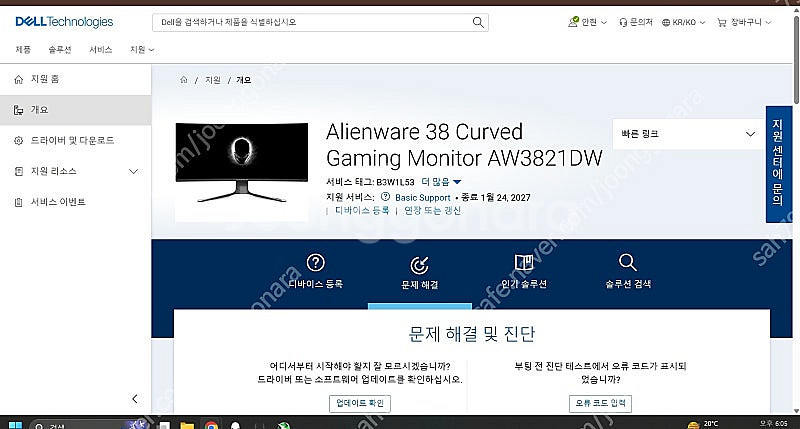Click the 오류 코드 입력 button

coord(600,403)
